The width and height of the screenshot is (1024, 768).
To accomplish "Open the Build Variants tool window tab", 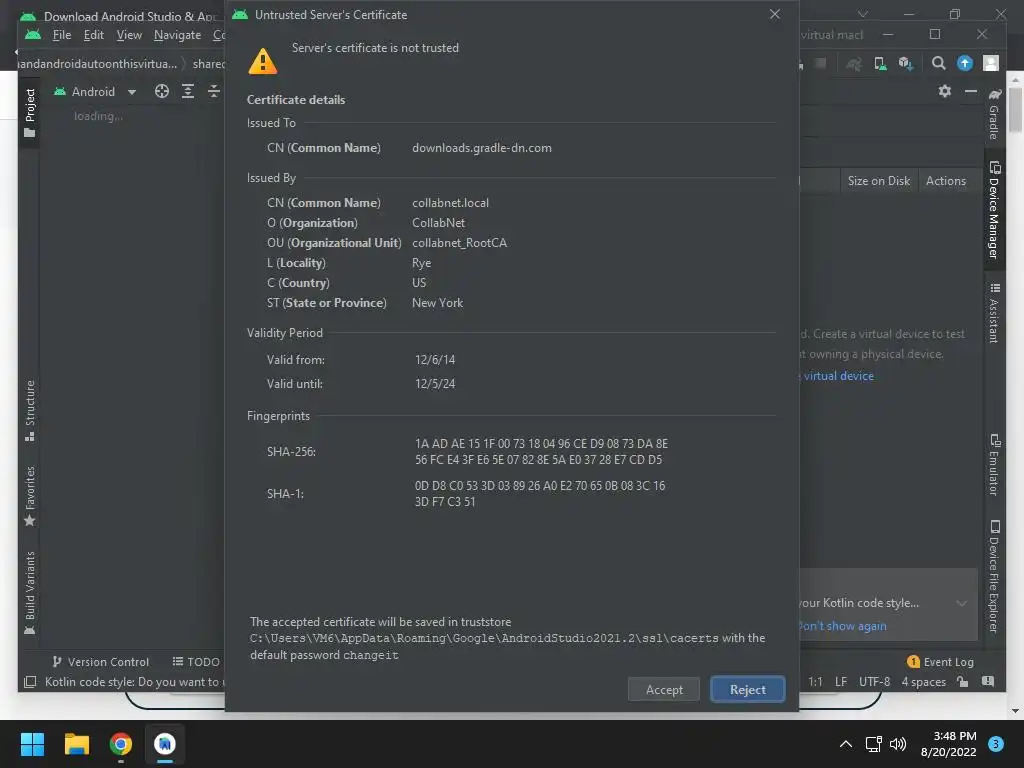I will pos(29,593).
